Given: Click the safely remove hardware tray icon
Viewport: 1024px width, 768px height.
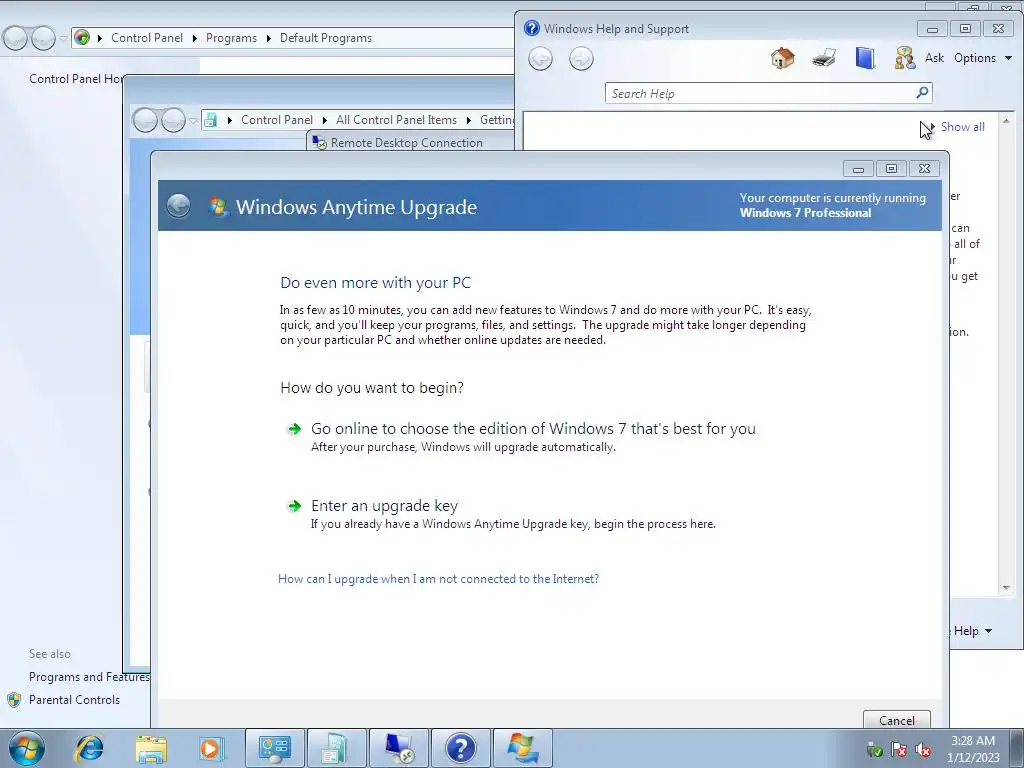Looking at the screenshot, I should (x=874, y=749).
